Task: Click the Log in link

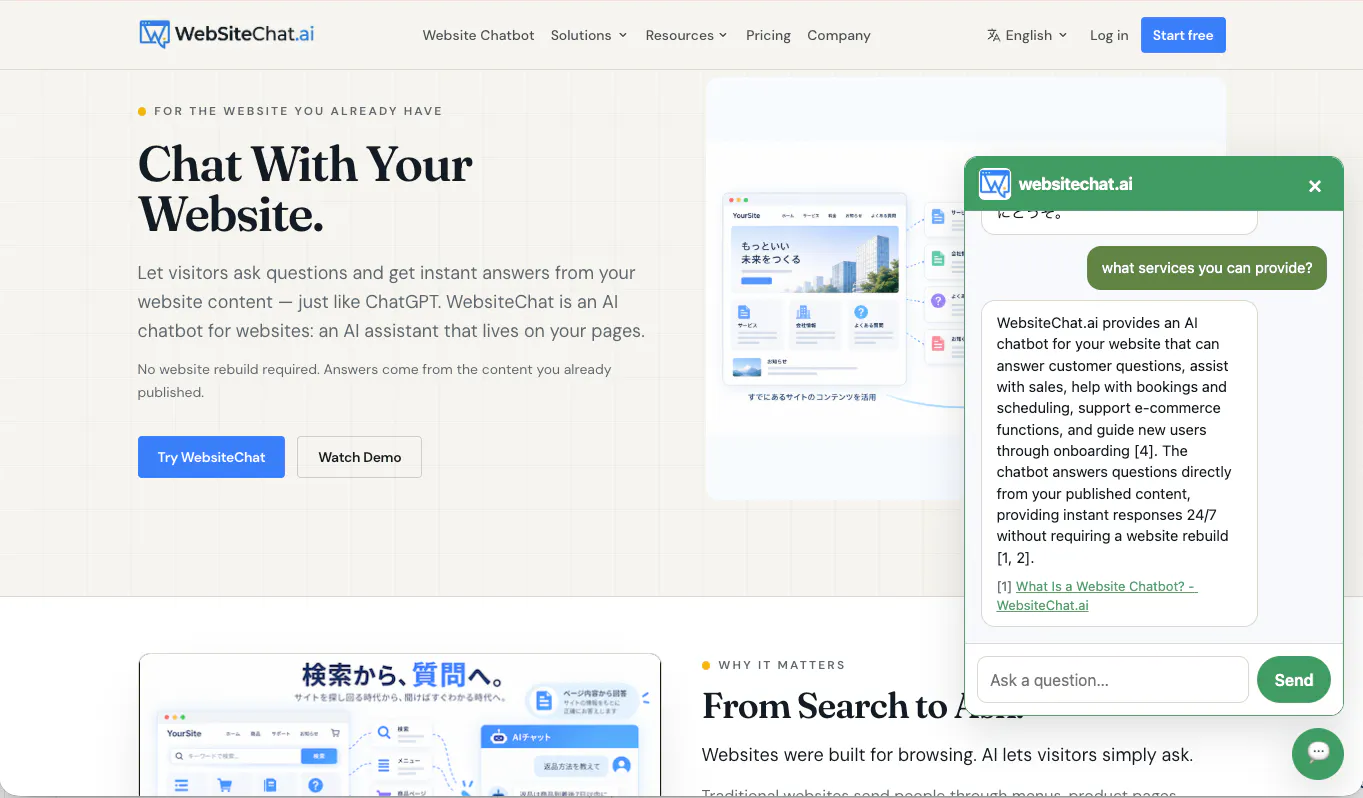Action: pyautogui.click(x=1109, y=35)
